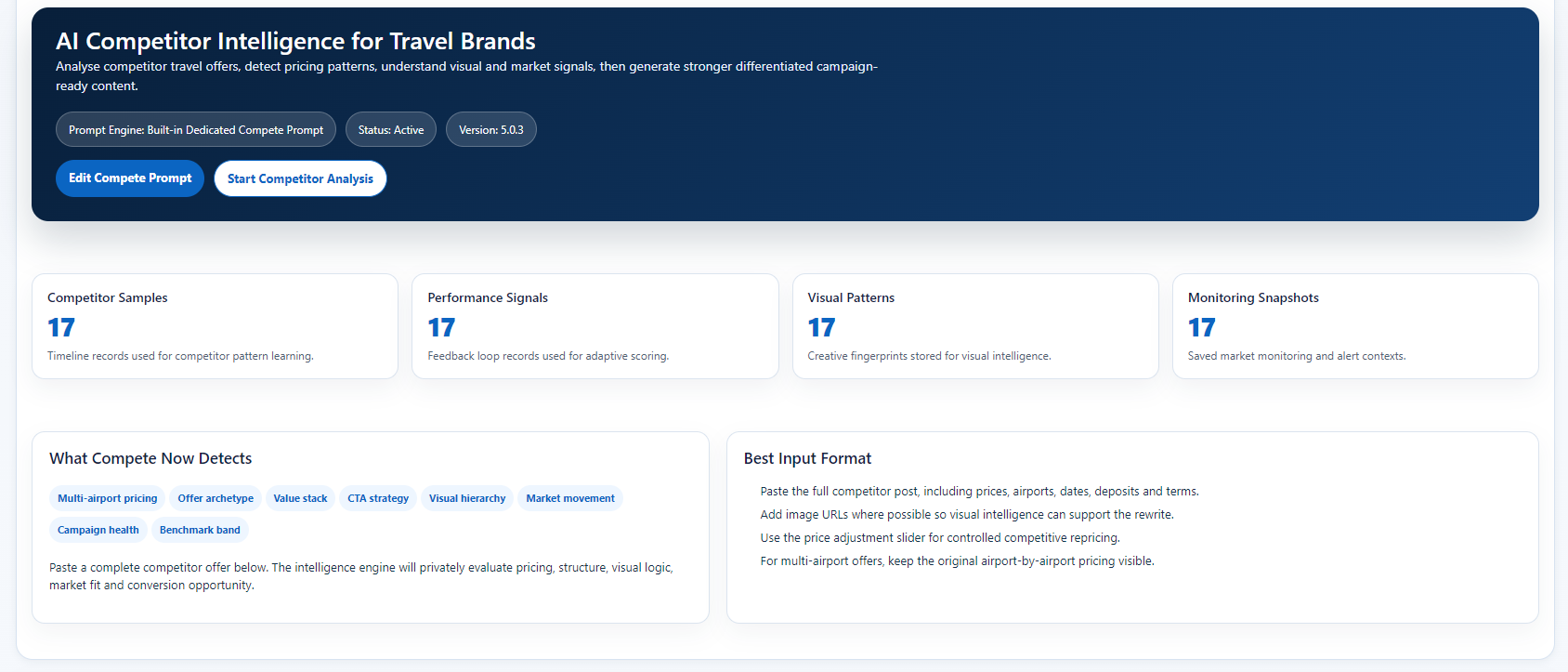Click the CTA strategy tag

tap(378, 498)
